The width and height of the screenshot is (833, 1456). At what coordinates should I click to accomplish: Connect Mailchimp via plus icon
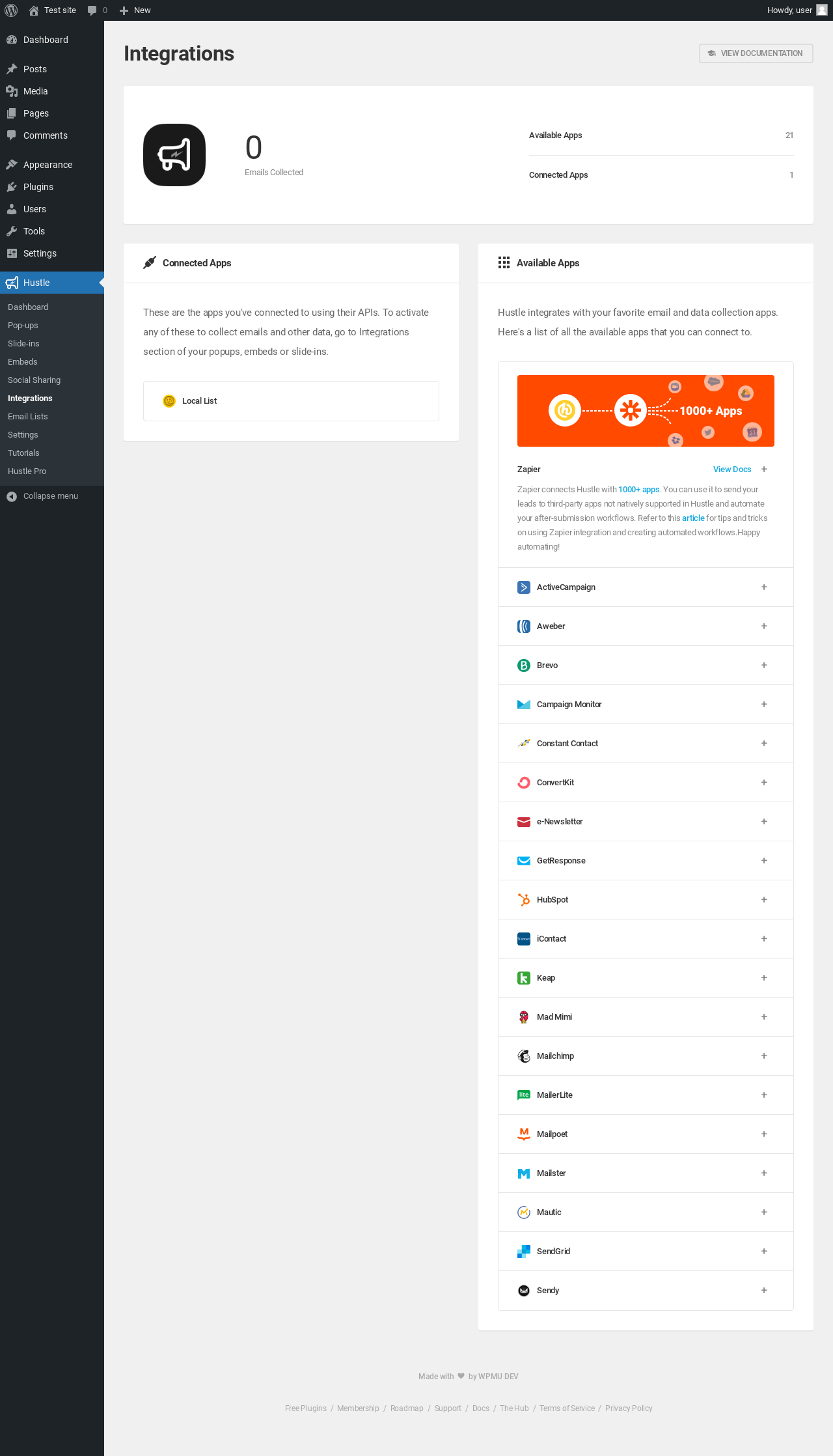click(x=764, y=1056)
